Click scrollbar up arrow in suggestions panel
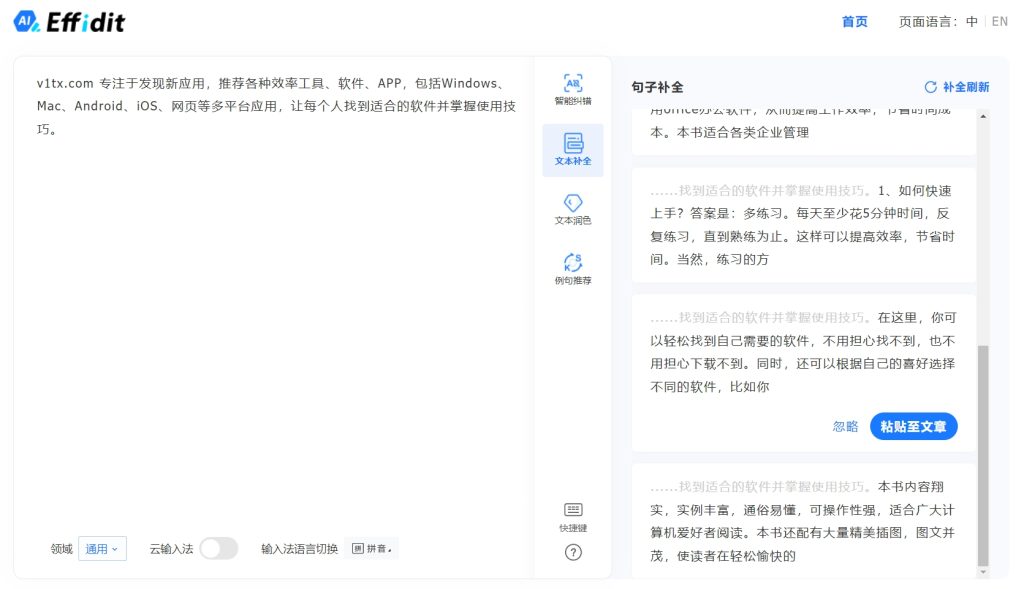The width and height of the screenshot is (1024, 589). [983, 117]
